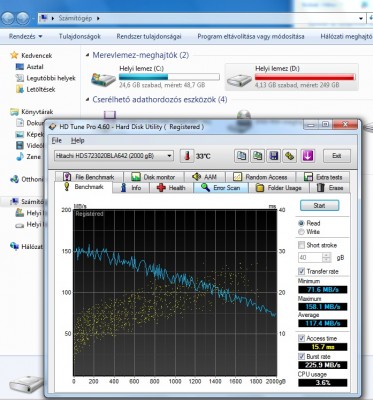Click the copy text to clipboard icon
Image resolution: width=373 pixels, height=400 pixels.
(241, 156)
